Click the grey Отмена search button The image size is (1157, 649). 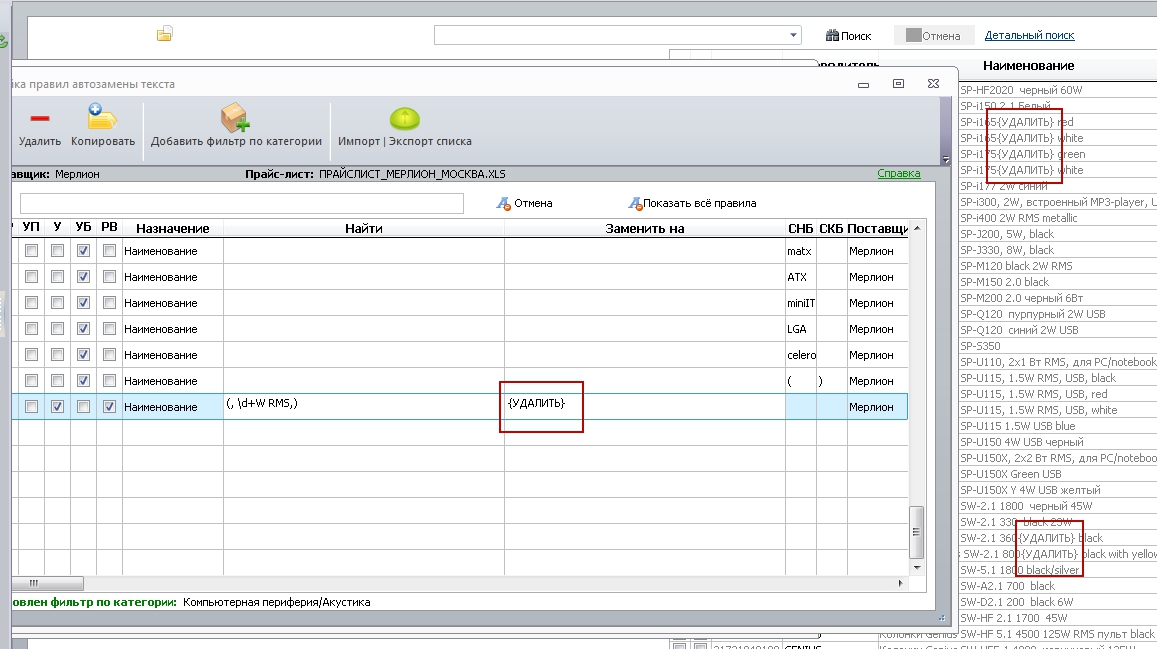[933, 35]
